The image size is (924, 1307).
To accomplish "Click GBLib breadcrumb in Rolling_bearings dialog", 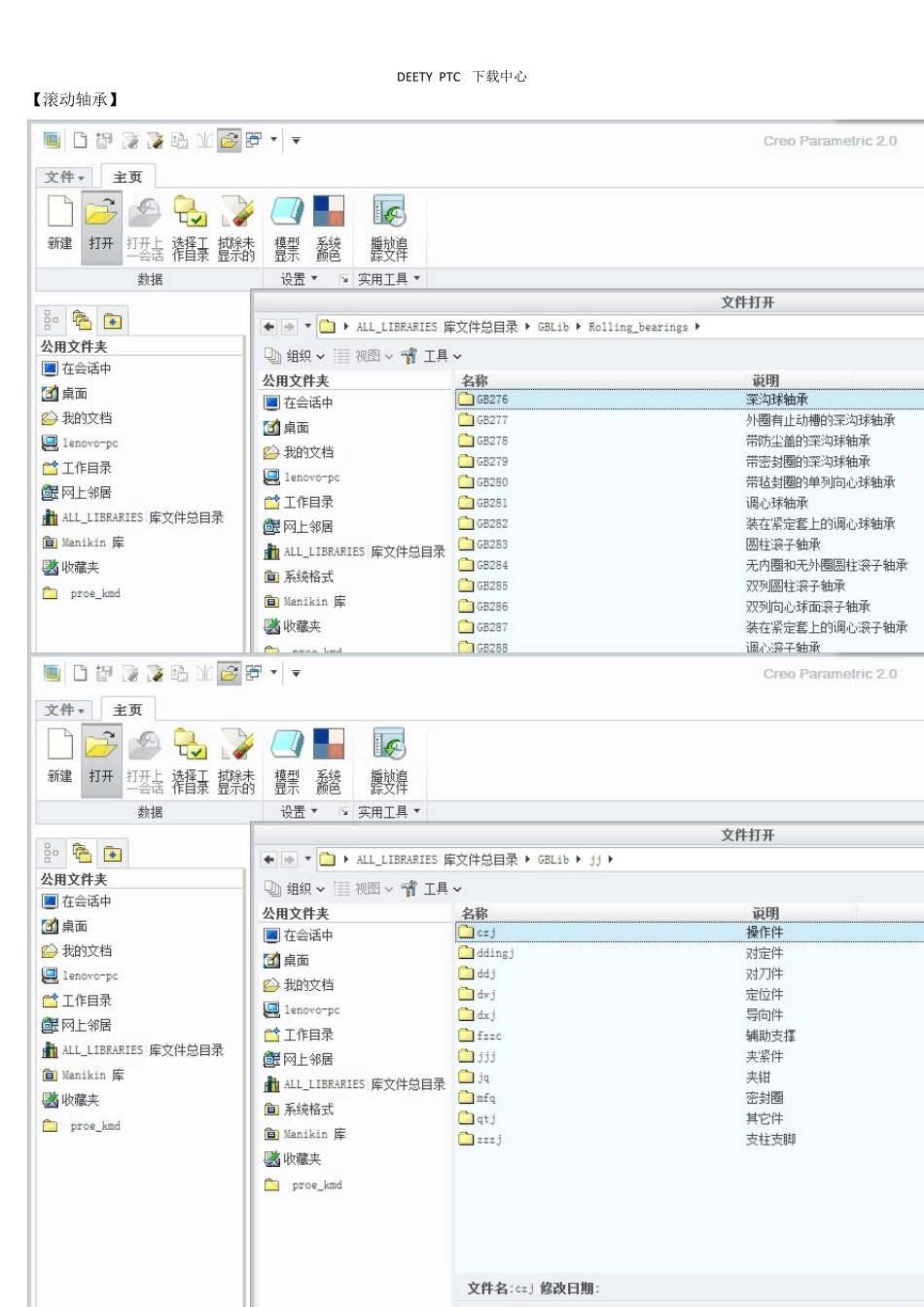I will [x=553, y=327].
